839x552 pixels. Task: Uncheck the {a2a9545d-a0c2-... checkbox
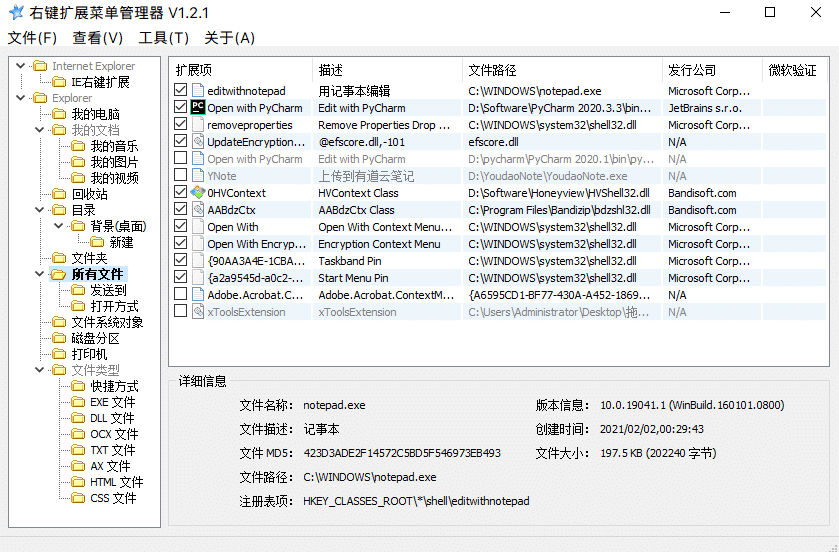181,277
